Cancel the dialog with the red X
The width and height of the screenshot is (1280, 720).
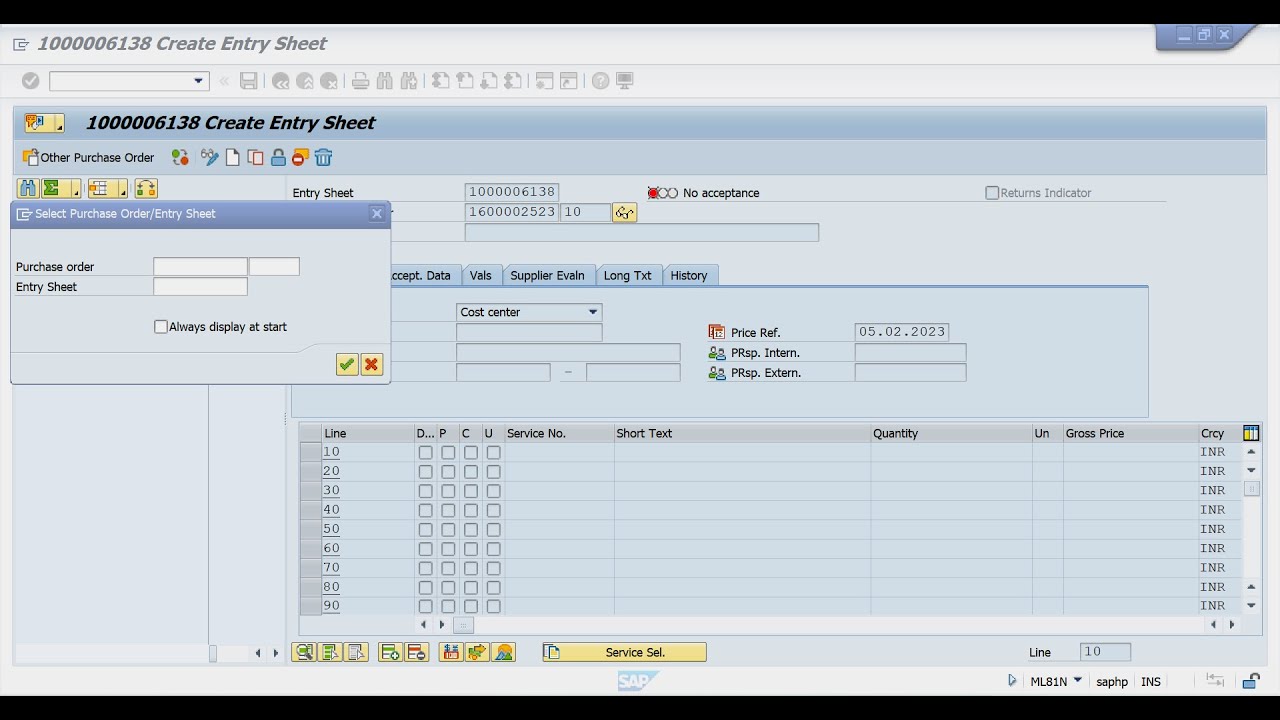[x=372, y=365]
